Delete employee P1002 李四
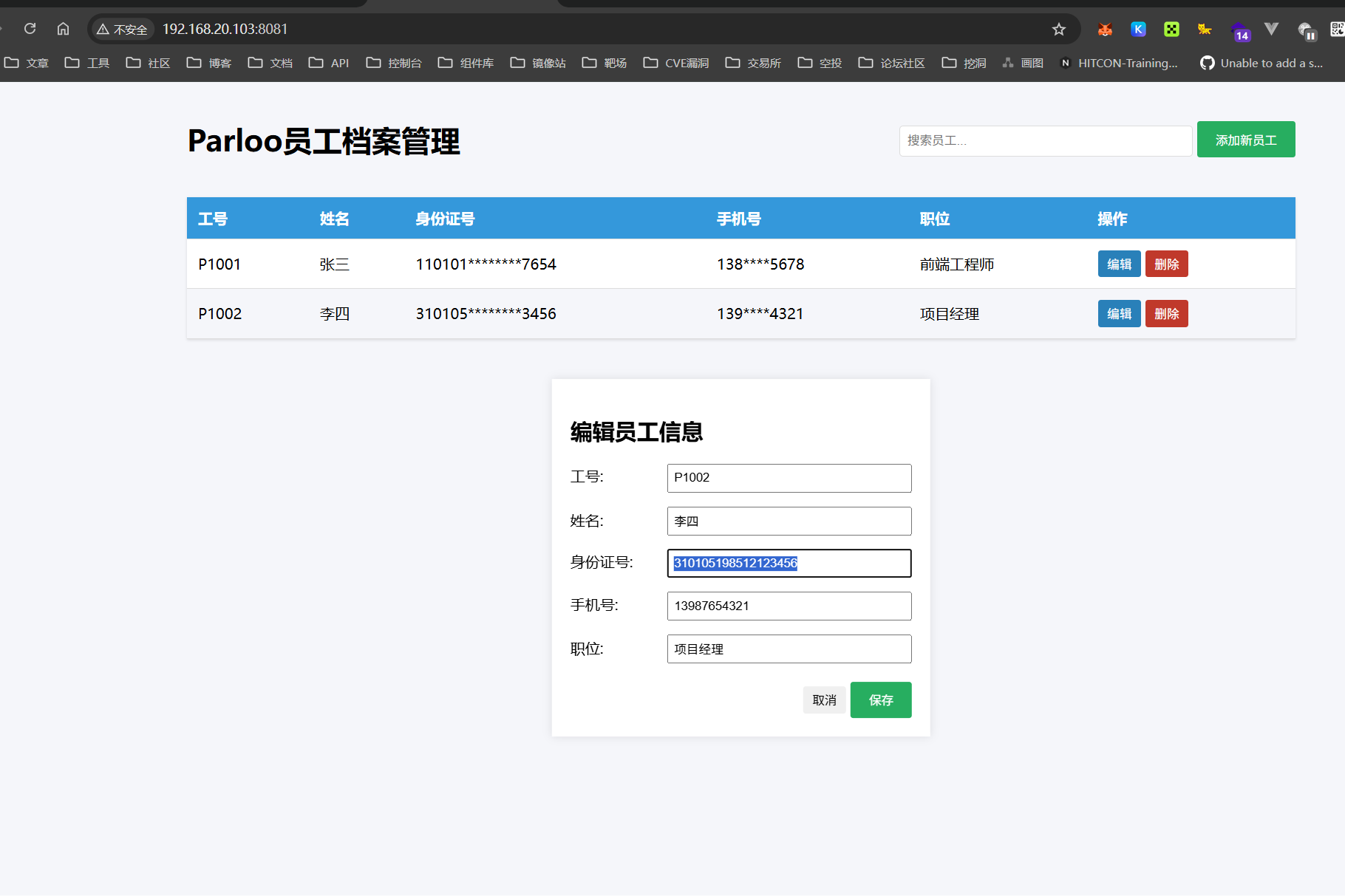 pyautogui.click(x=1166, y=313)
